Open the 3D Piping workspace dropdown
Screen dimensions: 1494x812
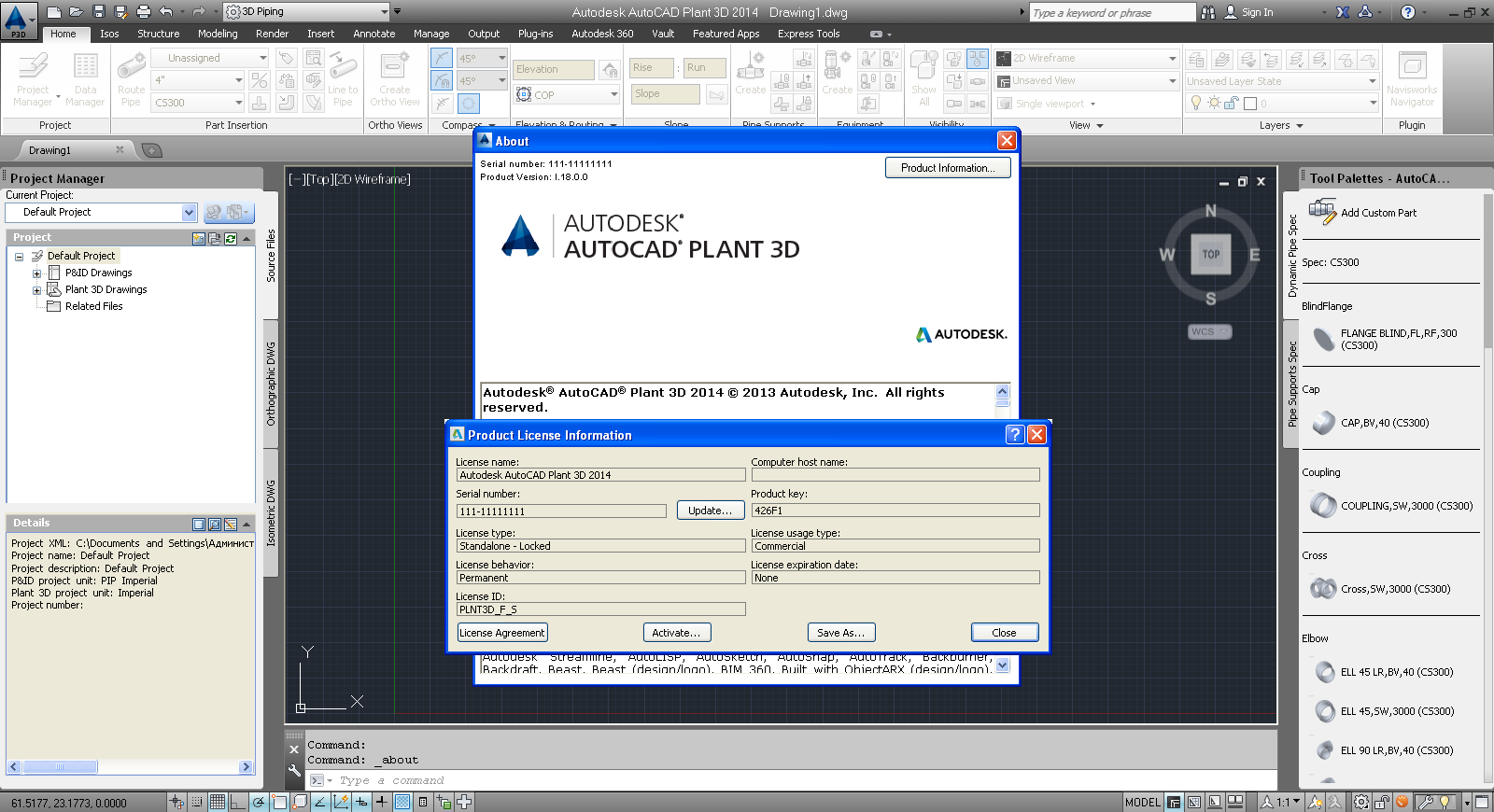coord(384,12)
